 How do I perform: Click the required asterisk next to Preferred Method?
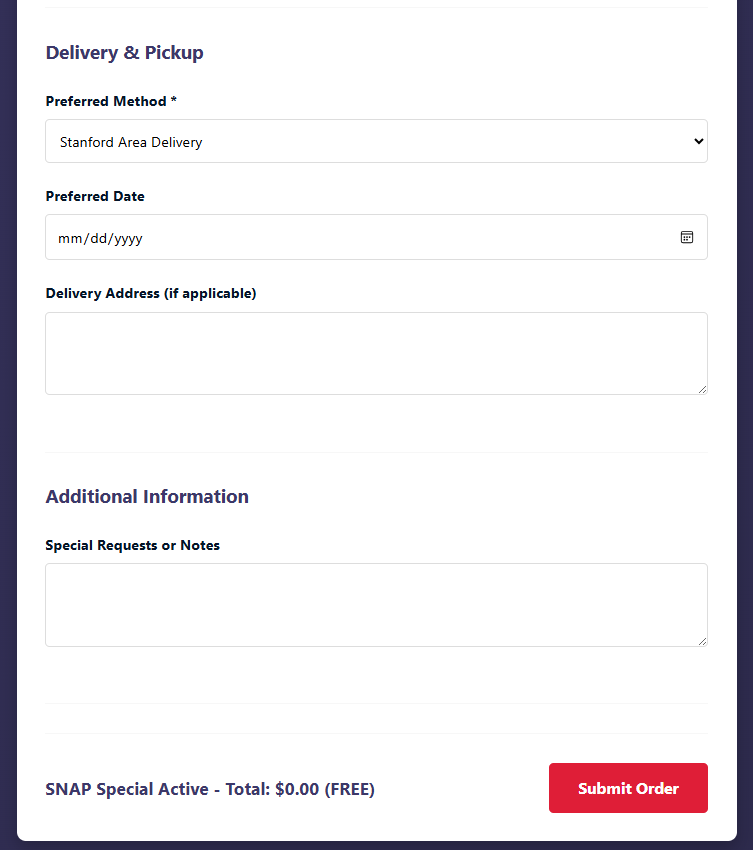174,101
